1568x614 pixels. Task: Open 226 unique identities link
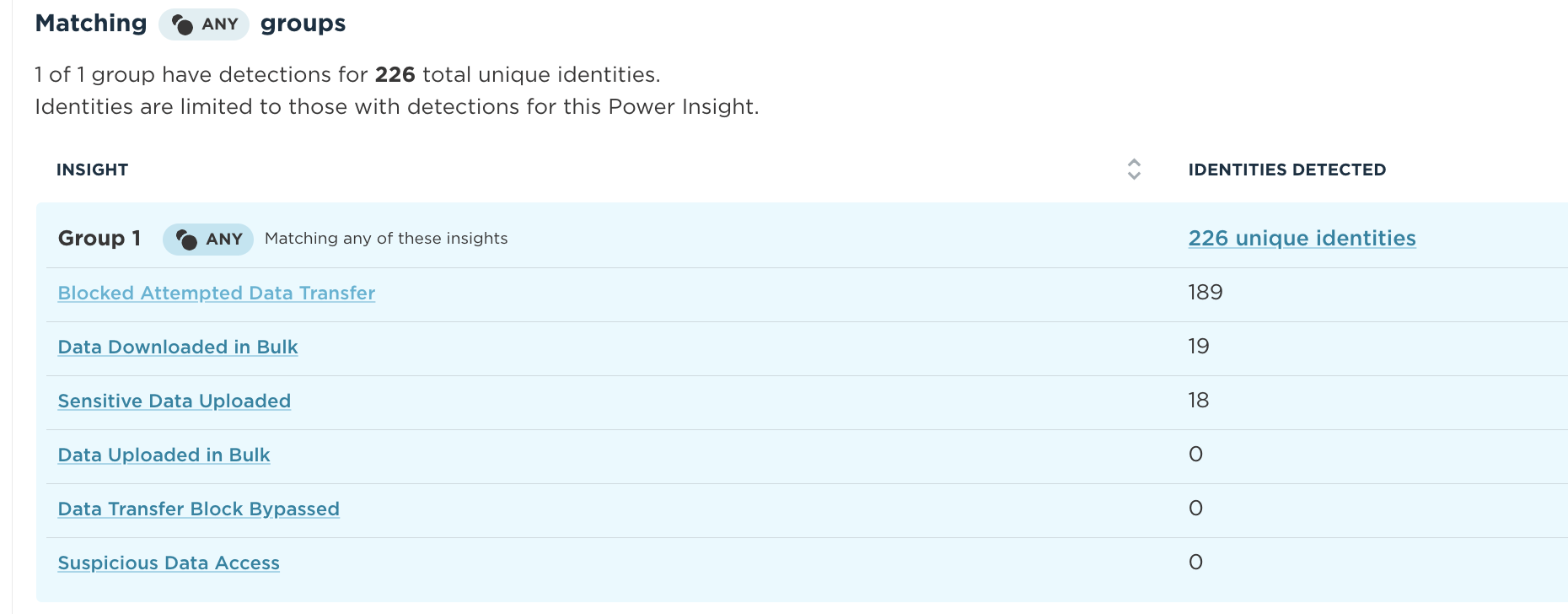tap(1302, 239)
